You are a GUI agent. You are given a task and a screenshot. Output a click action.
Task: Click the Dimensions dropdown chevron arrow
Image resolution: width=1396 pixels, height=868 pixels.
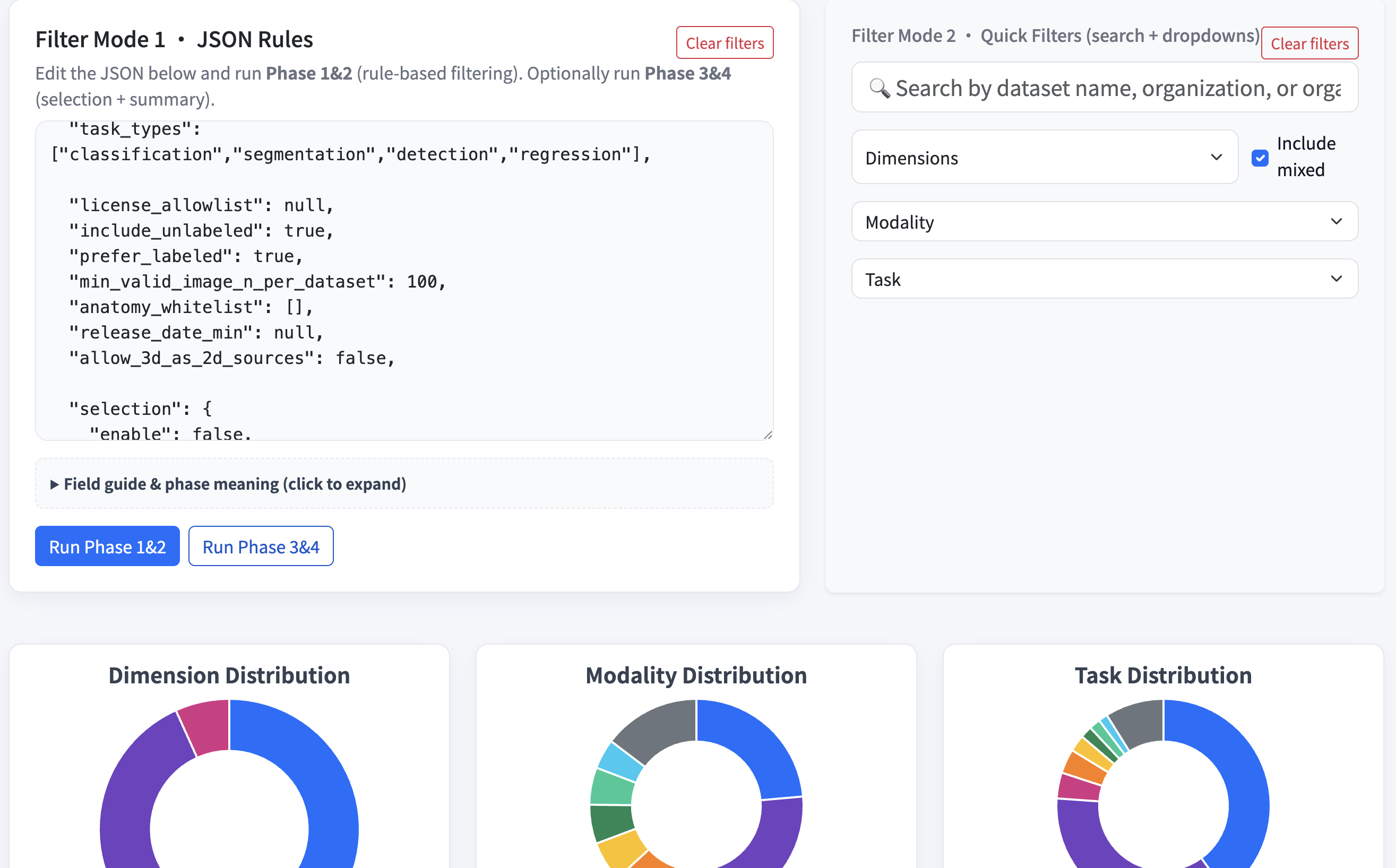tap(1216, 157)
